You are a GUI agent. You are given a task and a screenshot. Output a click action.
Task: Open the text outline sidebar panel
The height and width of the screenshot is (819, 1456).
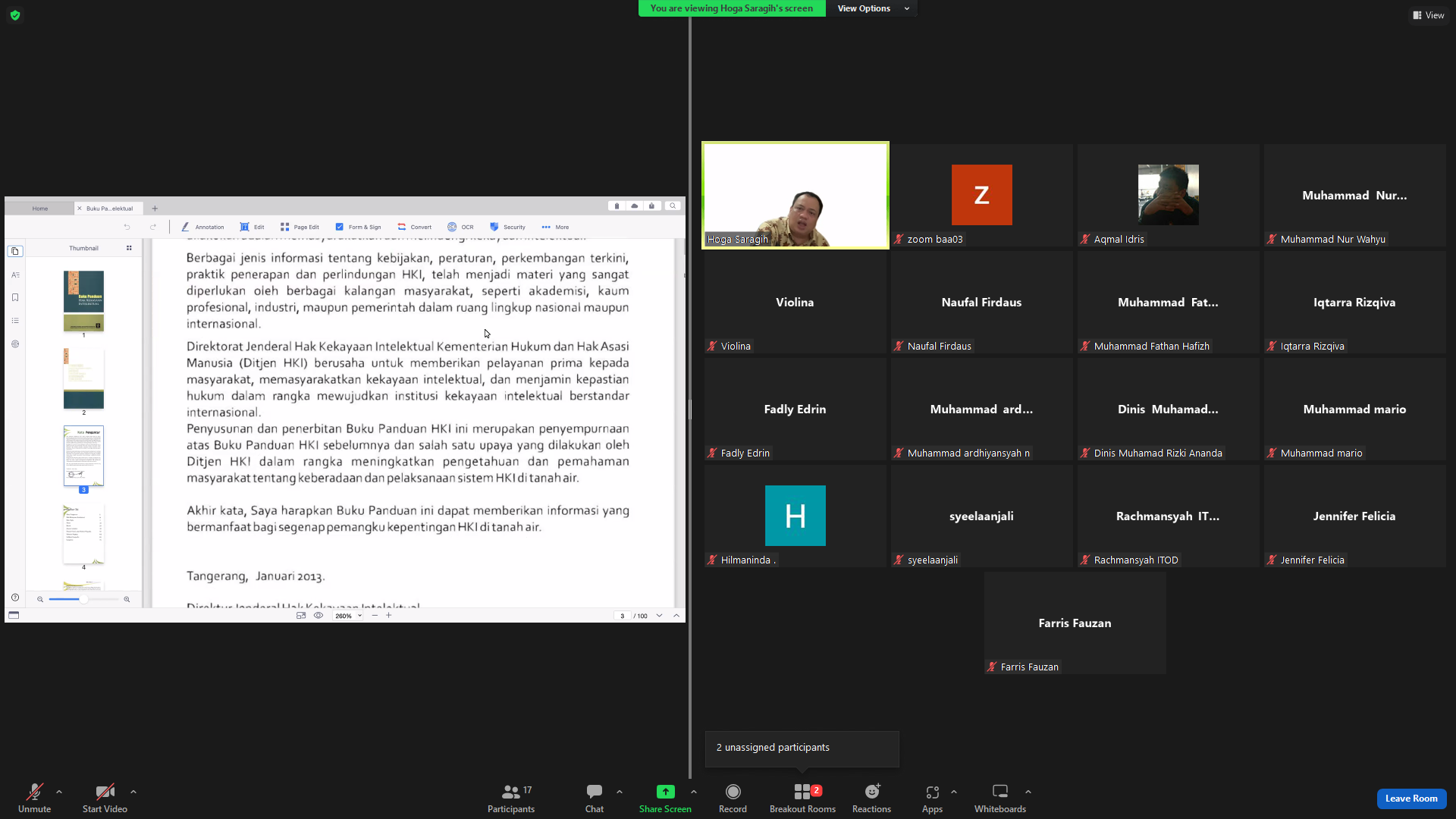pos(15,275)
